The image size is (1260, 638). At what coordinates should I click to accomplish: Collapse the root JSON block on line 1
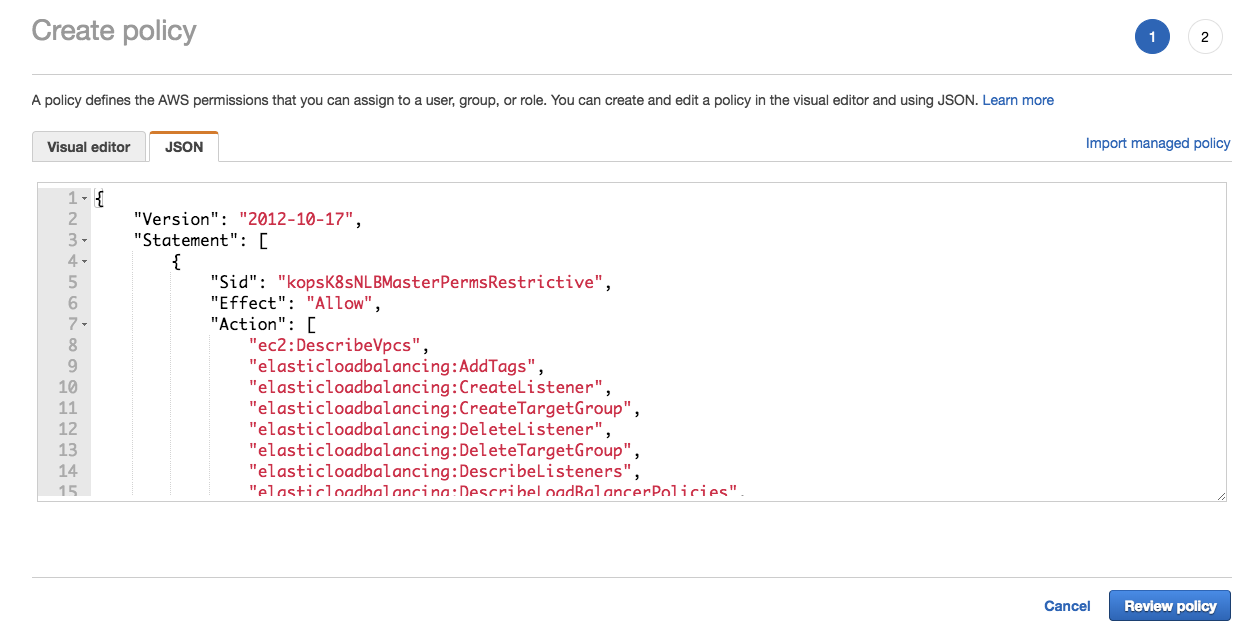point(85,197)
